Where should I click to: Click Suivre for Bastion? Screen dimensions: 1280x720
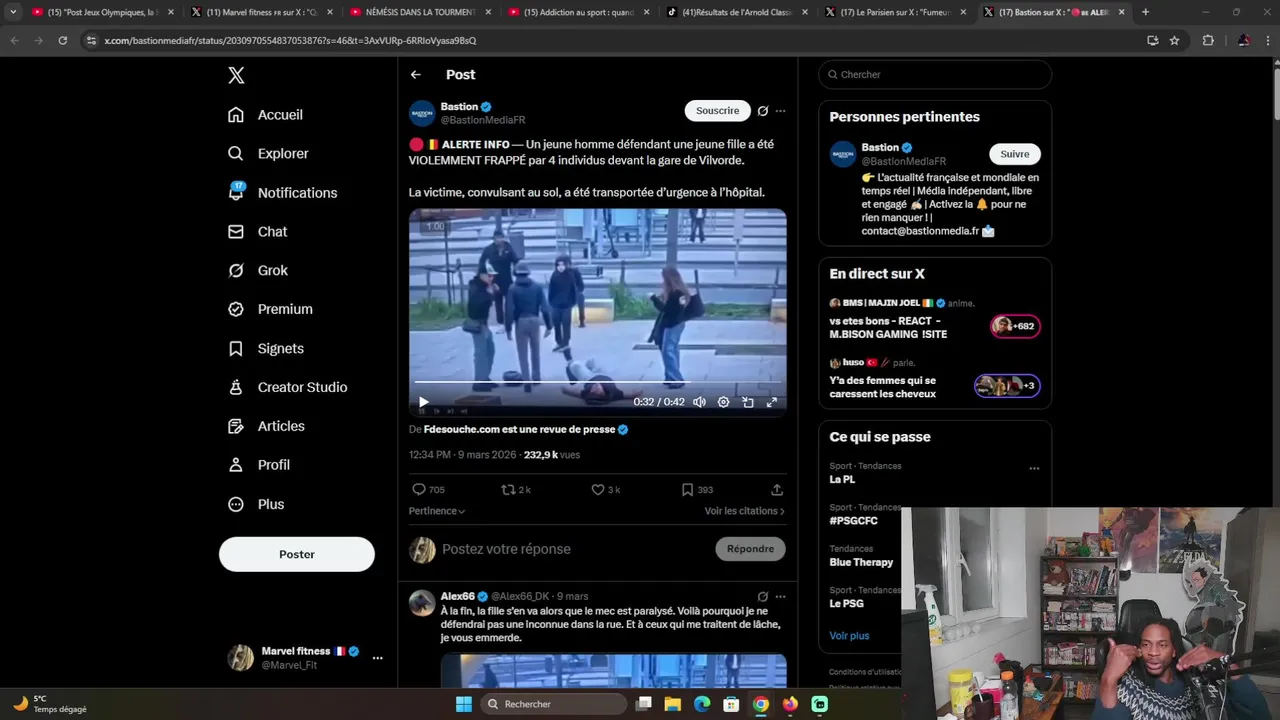tap(1015, 154)
